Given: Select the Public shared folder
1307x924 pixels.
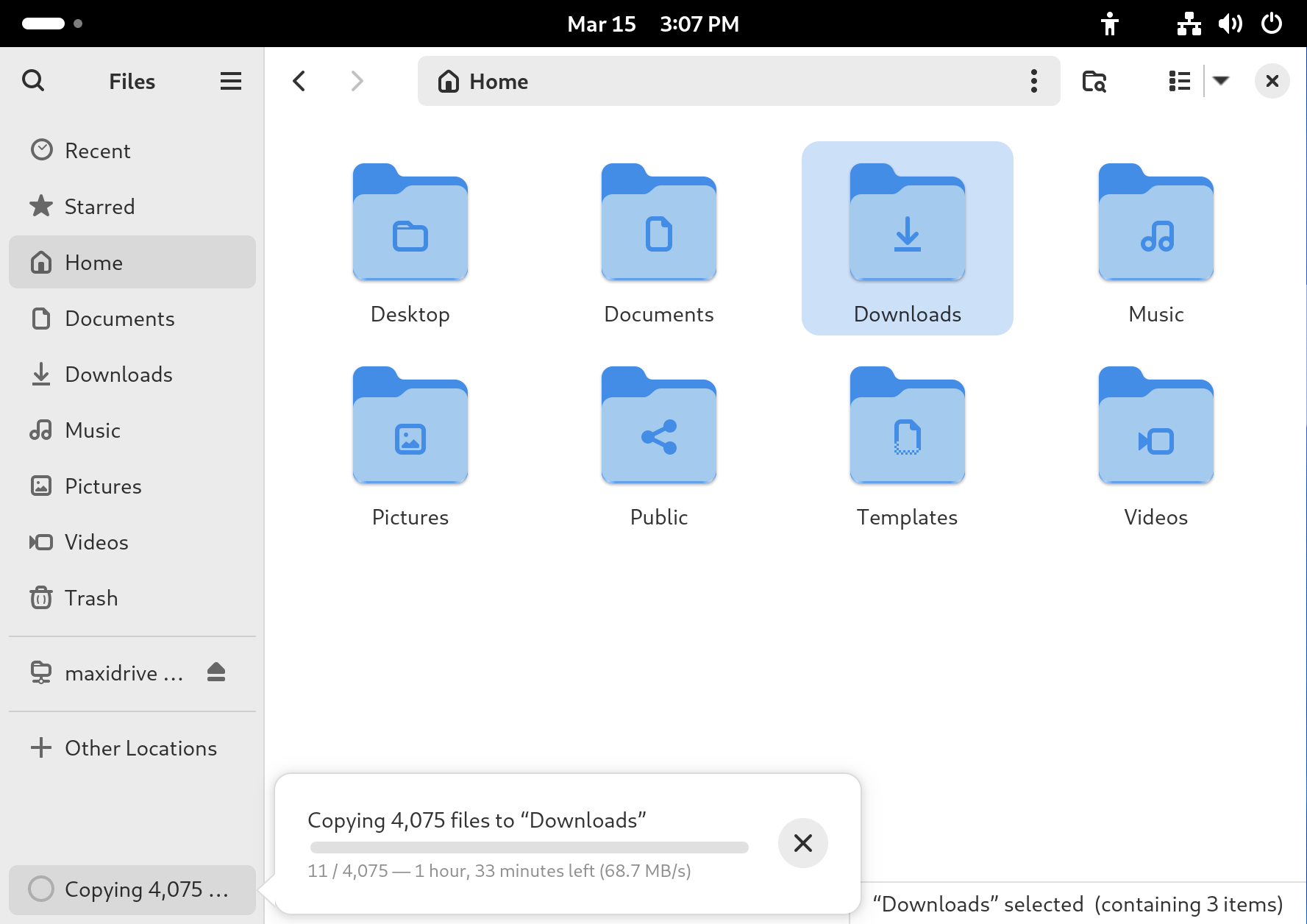Looking at the screenshot, I should (658, 427).
